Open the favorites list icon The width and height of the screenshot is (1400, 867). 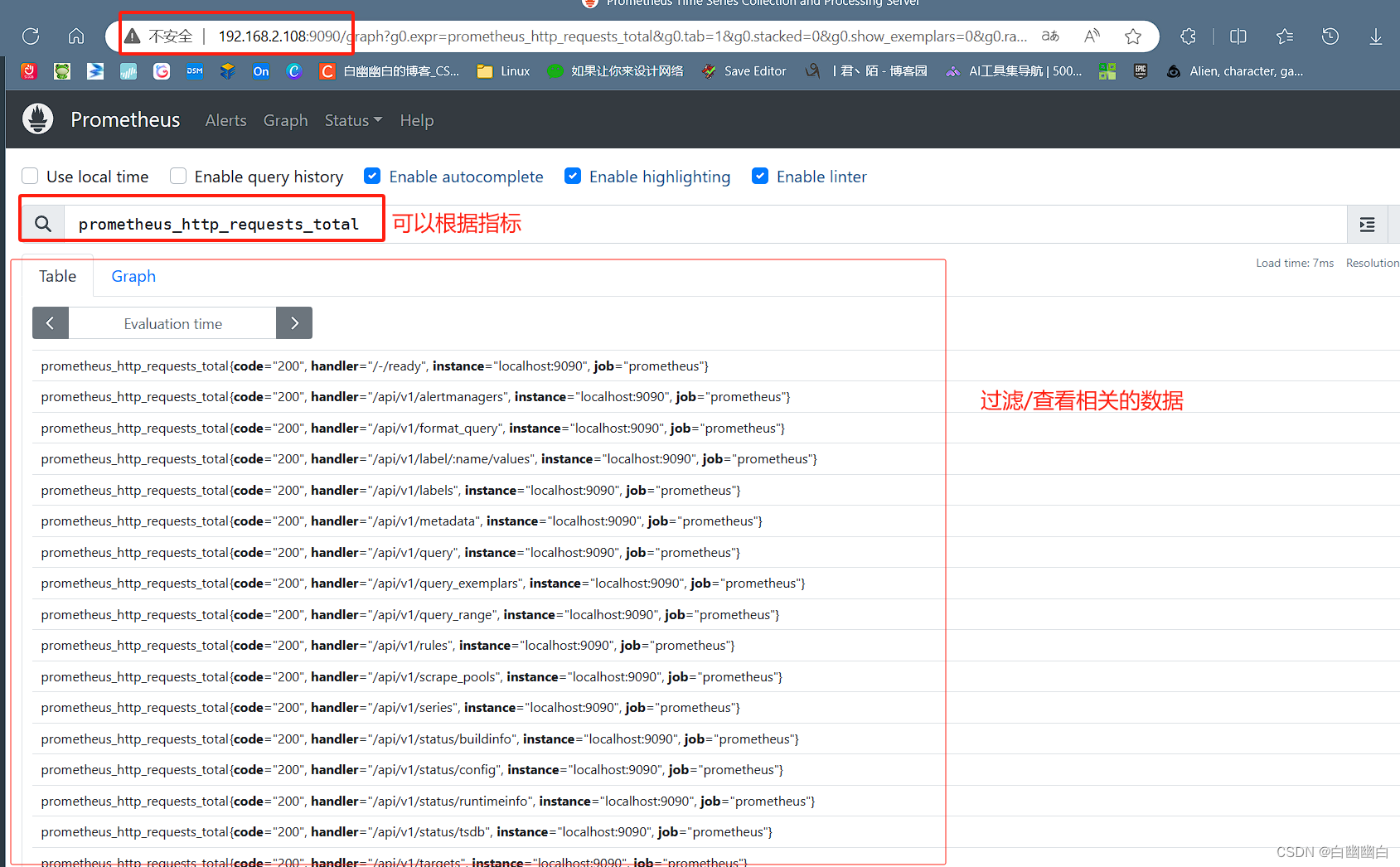pyautogui.click(x=1285, y=36)
